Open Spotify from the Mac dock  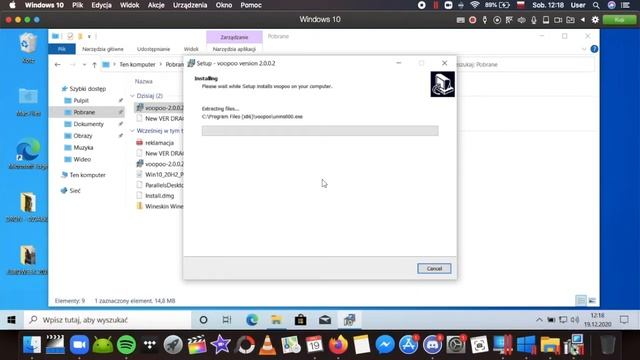point(127,345)
